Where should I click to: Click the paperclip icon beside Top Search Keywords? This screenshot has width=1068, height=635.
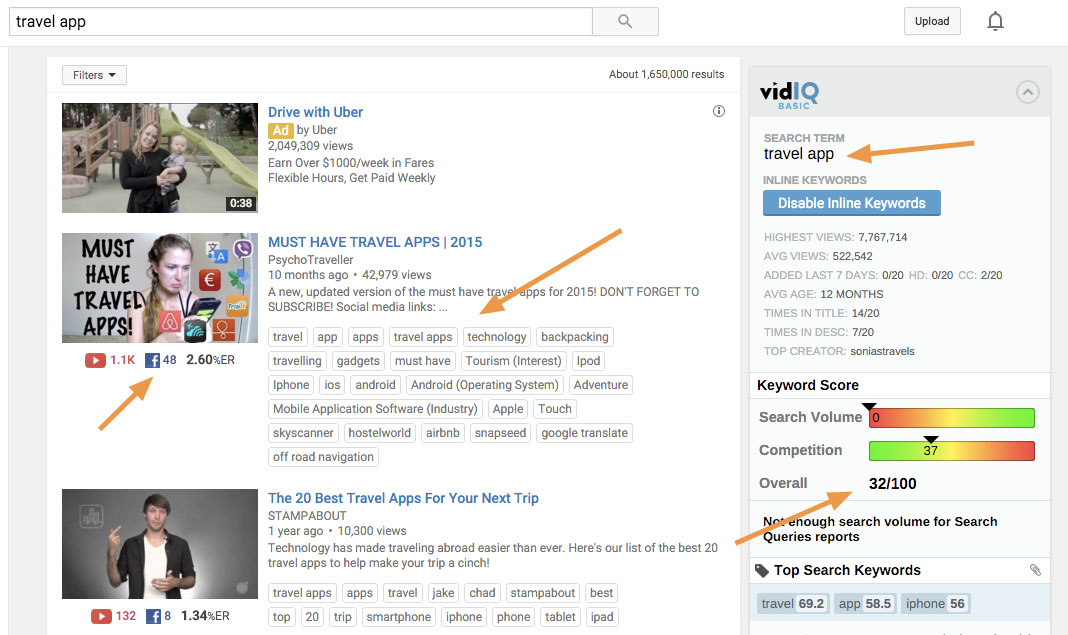(1035, 570)
